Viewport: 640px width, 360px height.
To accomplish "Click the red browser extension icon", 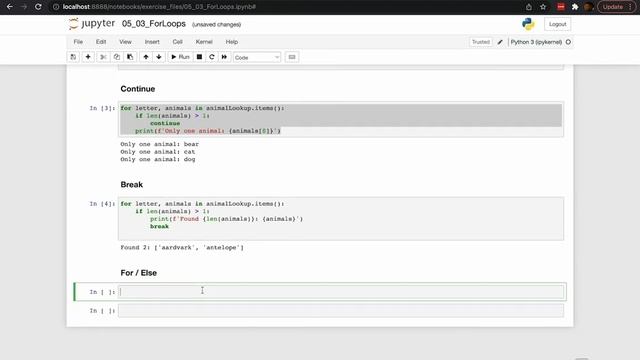I will [x=561, y=7].
